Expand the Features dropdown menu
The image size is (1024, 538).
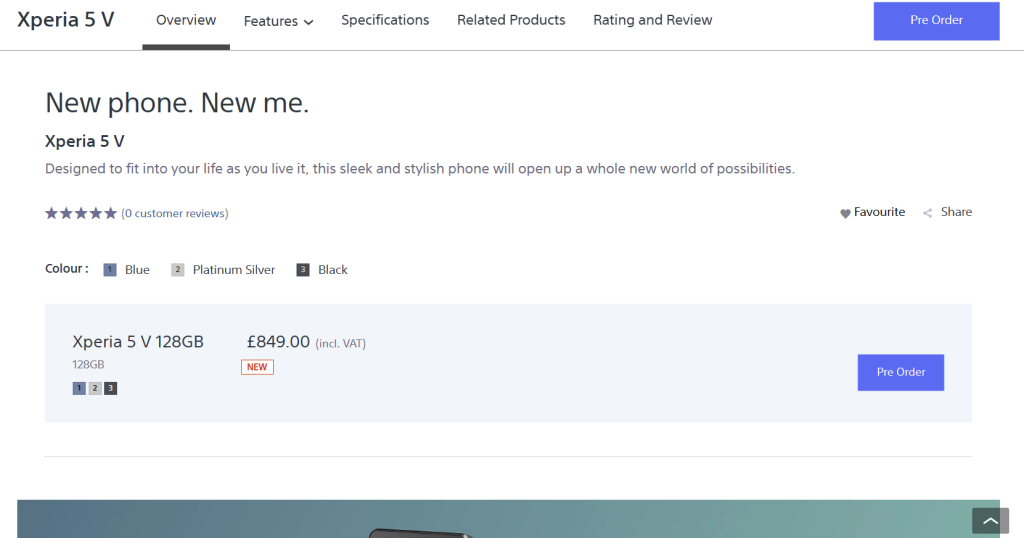tap(278, 21)
